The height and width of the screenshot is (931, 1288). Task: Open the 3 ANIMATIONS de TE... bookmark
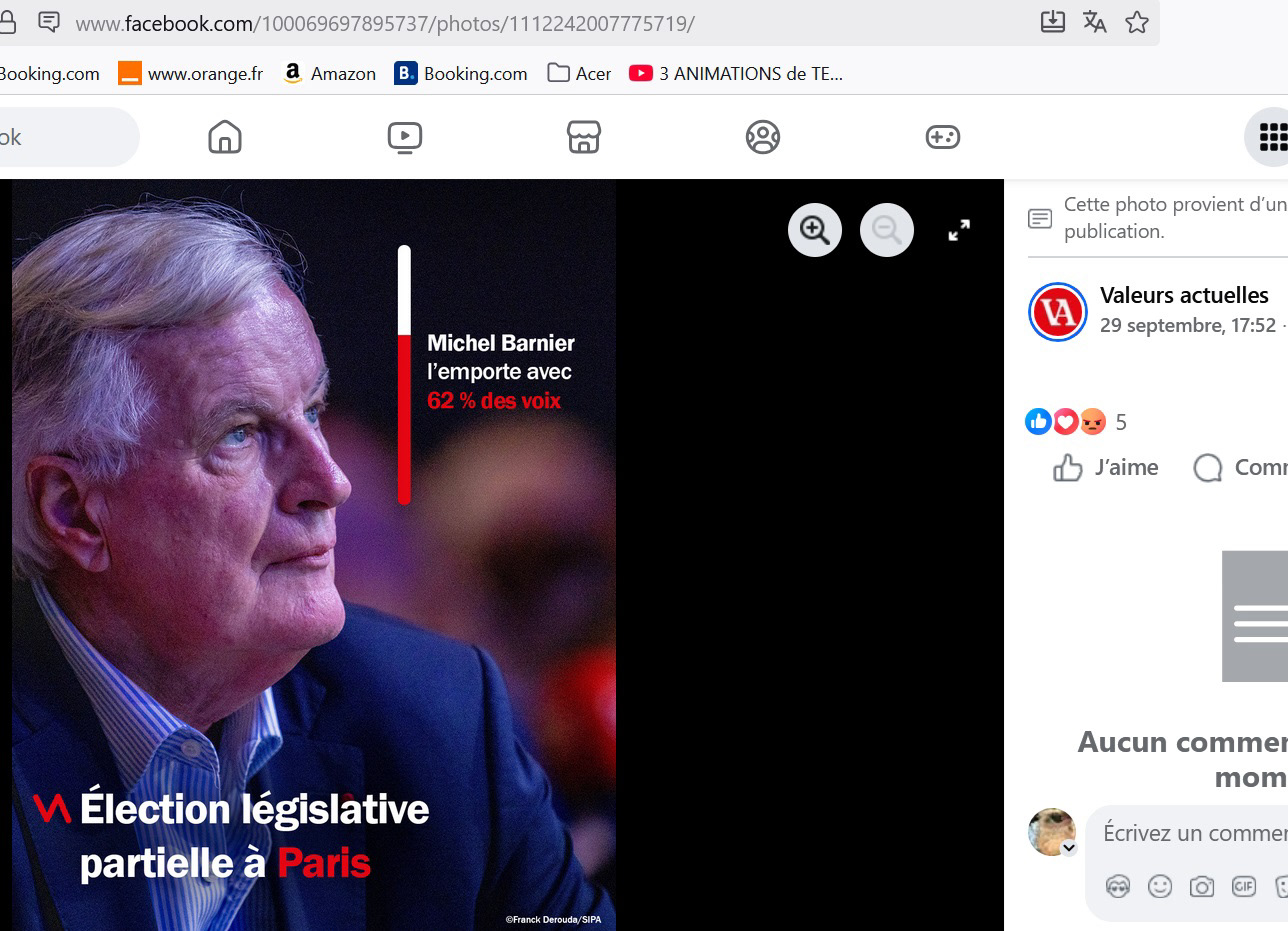click(736, 73)
